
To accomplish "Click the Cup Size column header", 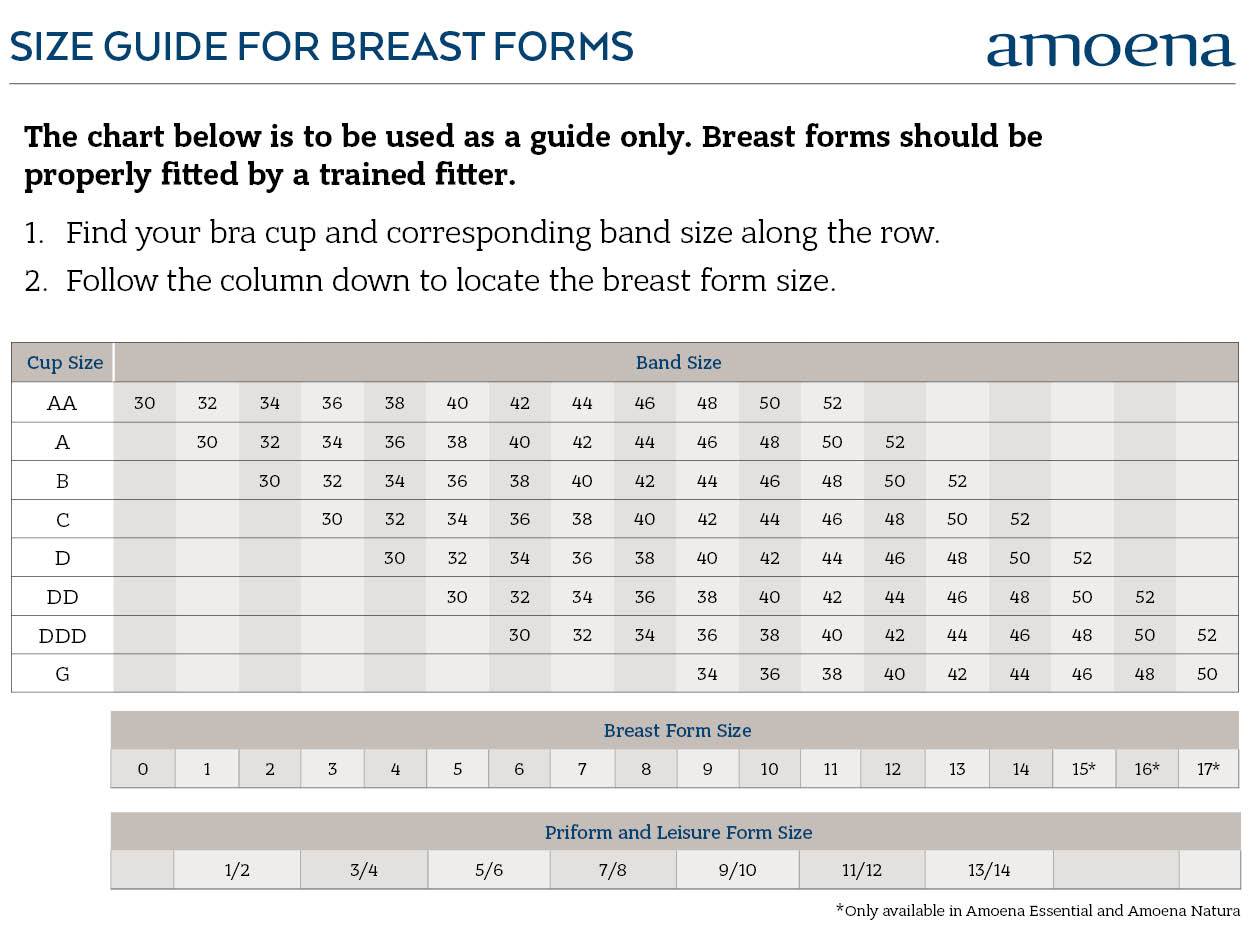I will point(64,363).
